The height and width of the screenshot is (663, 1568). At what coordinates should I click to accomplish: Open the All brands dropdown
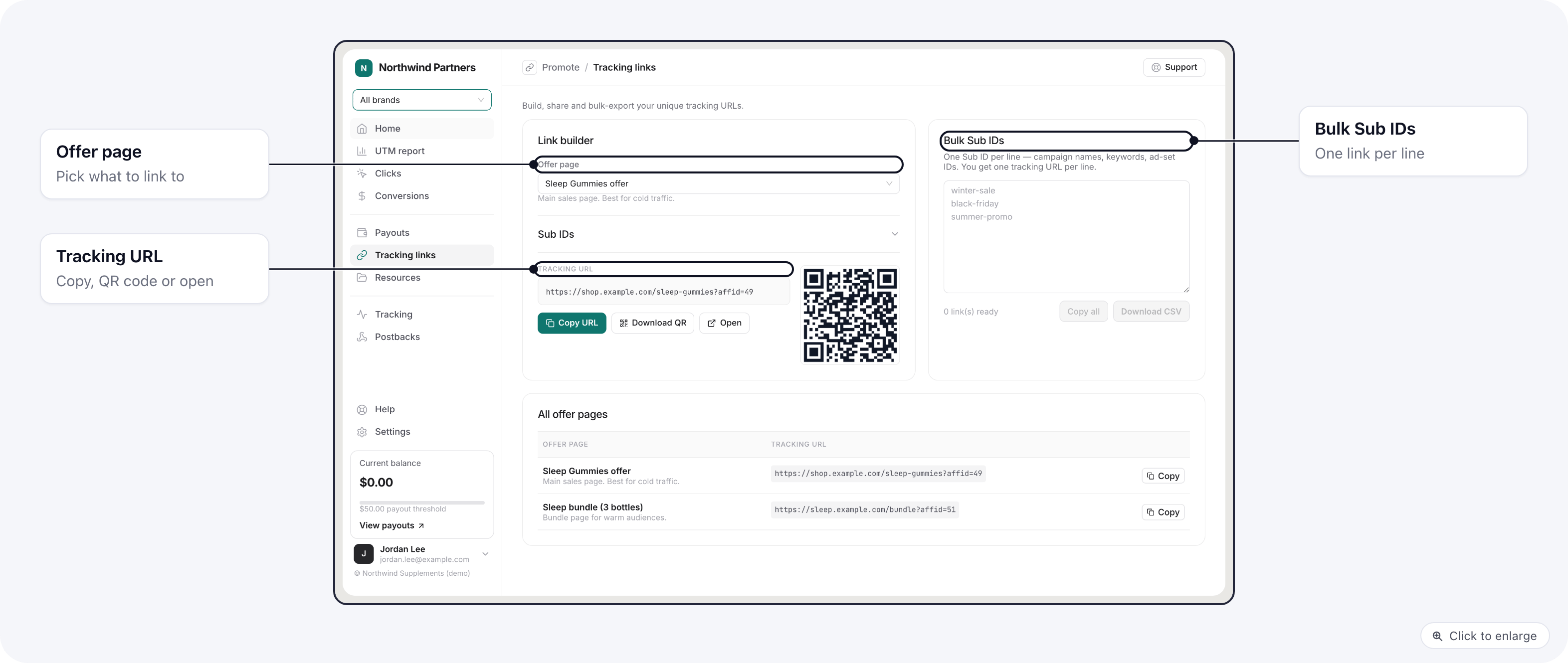point(421,100)
